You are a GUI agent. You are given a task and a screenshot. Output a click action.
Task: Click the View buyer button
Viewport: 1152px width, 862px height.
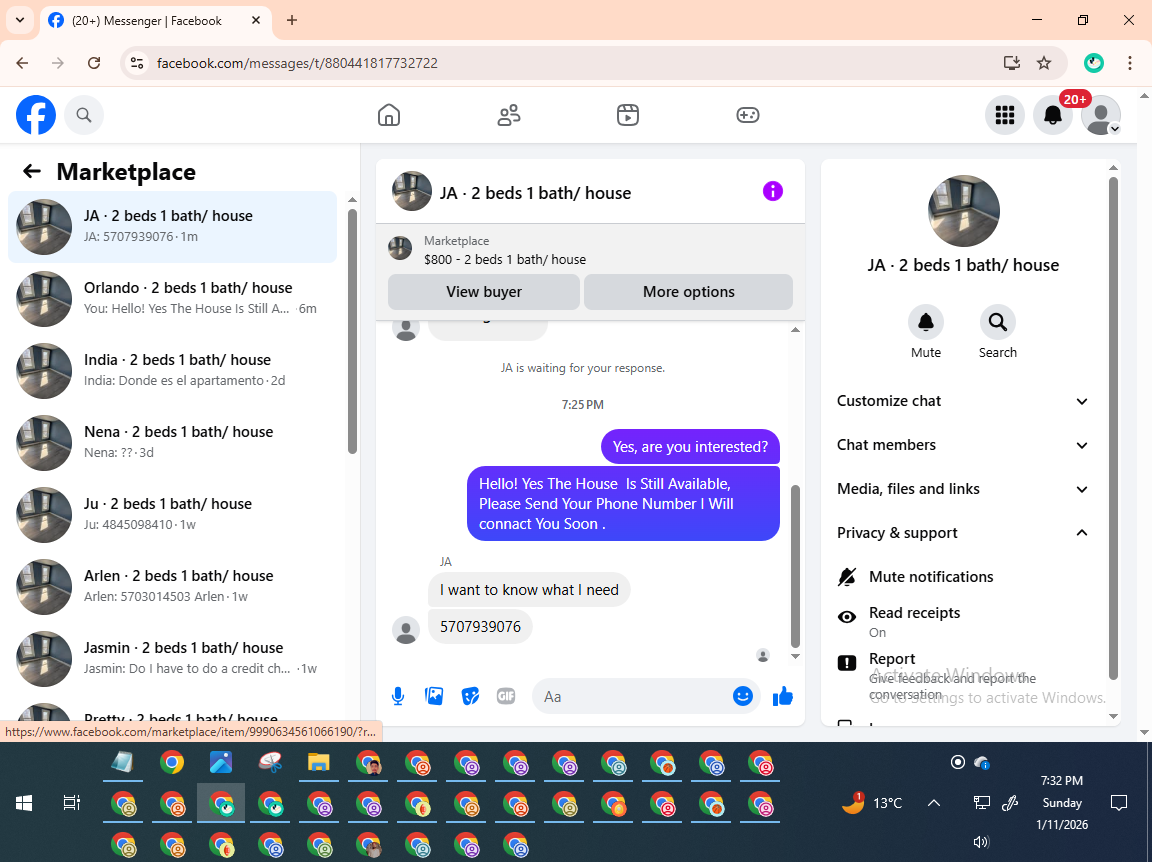click(x=484, y=292)
